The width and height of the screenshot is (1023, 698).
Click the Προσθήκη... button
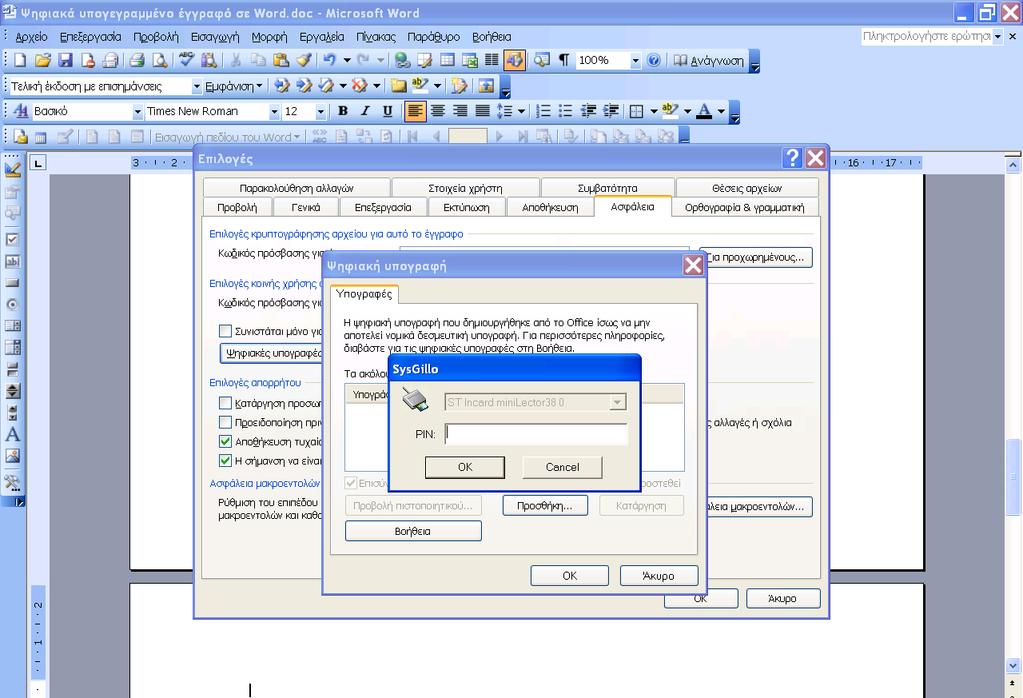click(545, 506)
